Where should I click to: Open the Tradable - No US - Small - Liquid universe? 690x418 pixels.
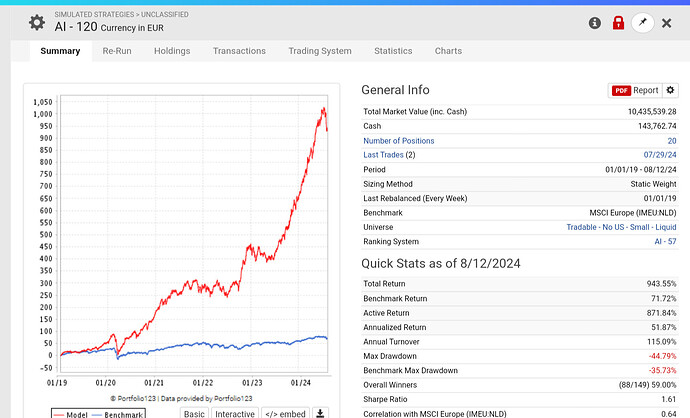621,227
